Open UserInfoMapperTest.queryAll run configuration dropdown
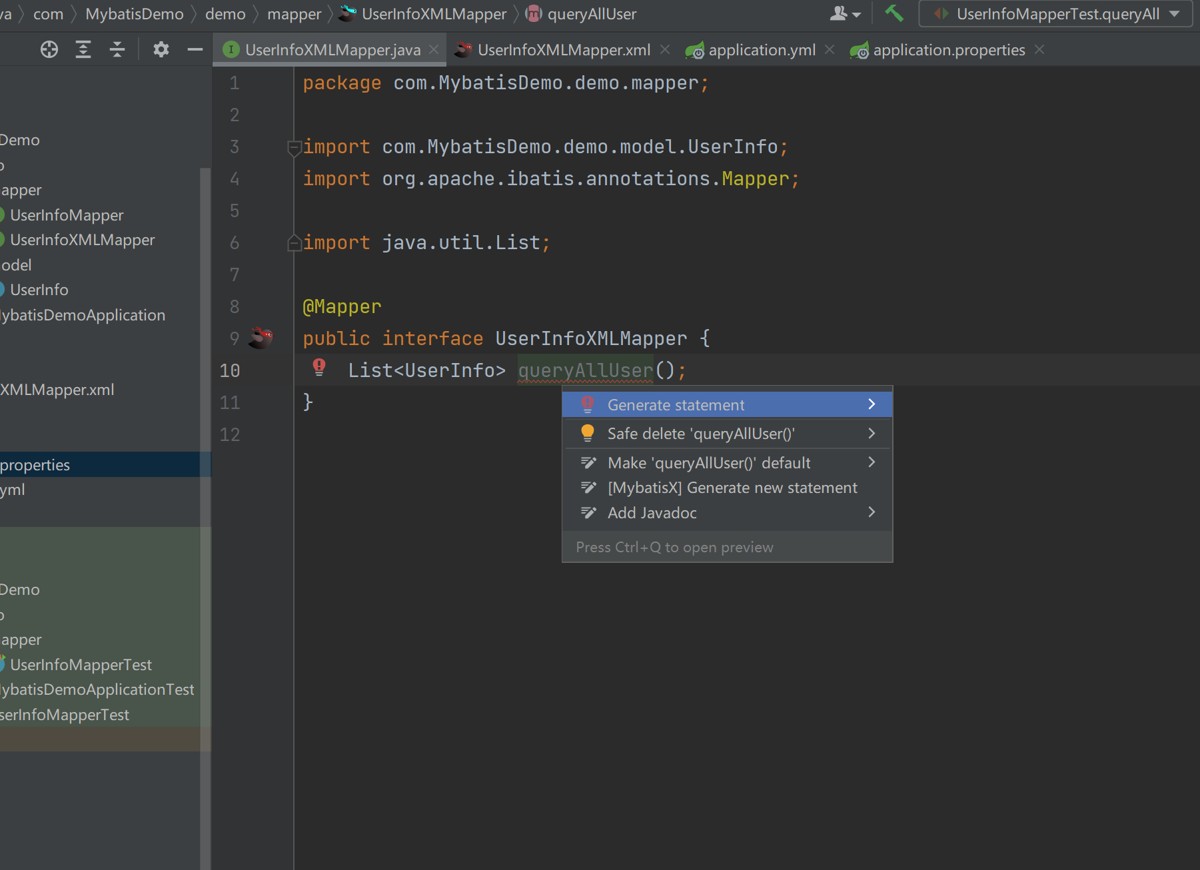Viewport: 1200px width, 870px height. (x=1056, y=14)
